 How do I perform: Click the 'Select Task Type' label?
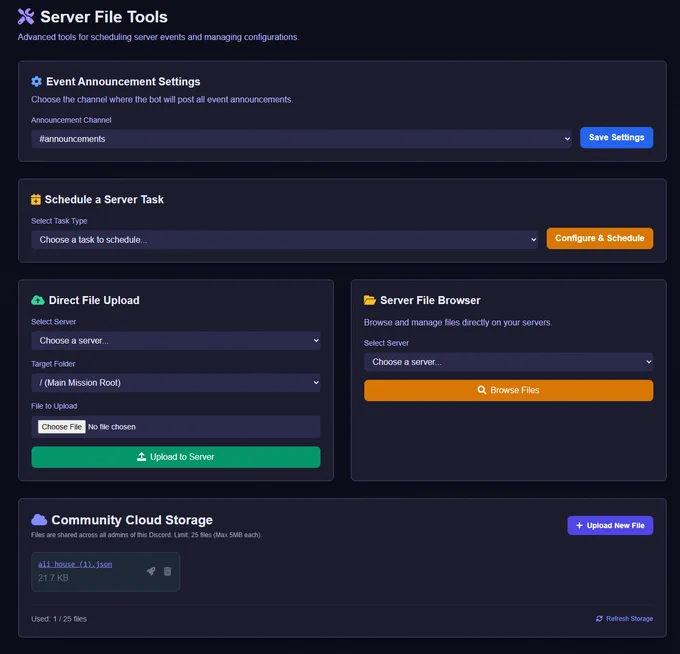[59, 221]
